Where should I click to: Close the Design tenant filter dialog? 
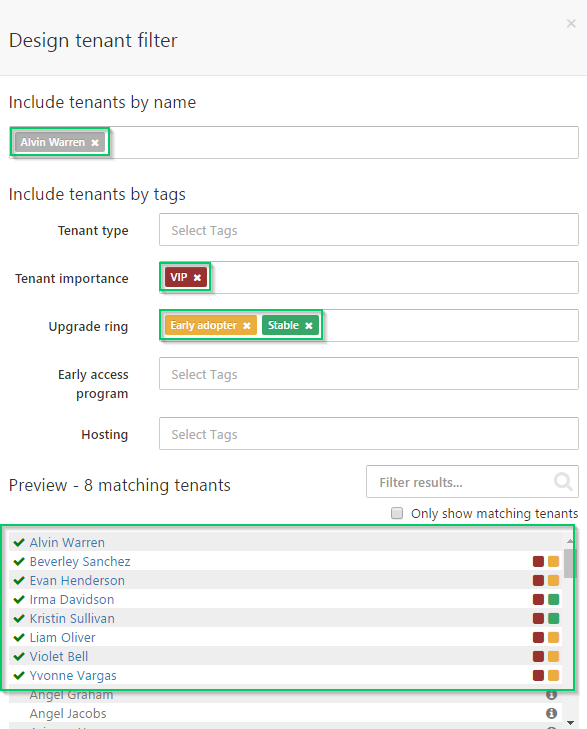pos(571,23)
